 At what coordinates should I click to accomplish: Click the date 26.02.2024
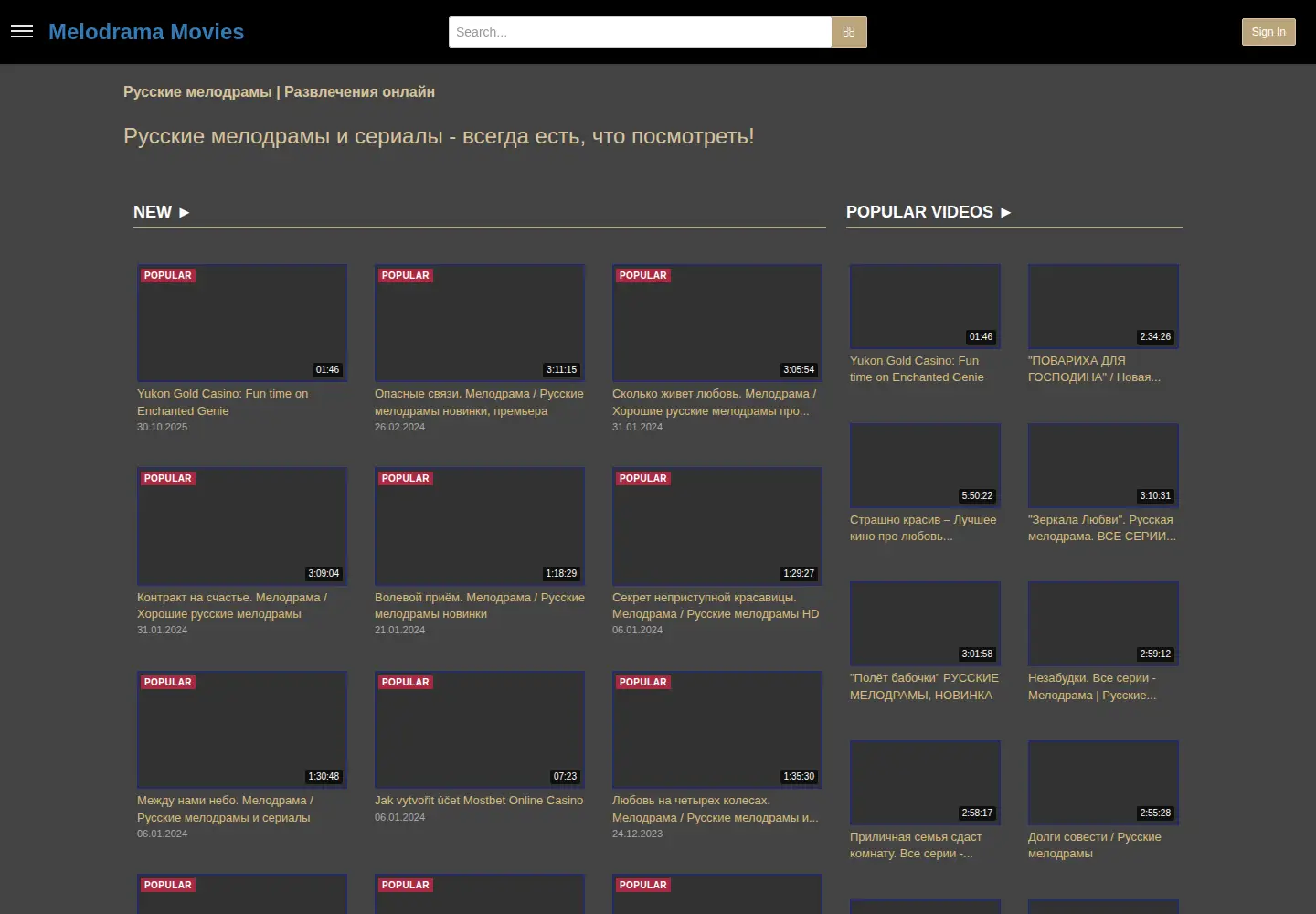coord(399,427)
